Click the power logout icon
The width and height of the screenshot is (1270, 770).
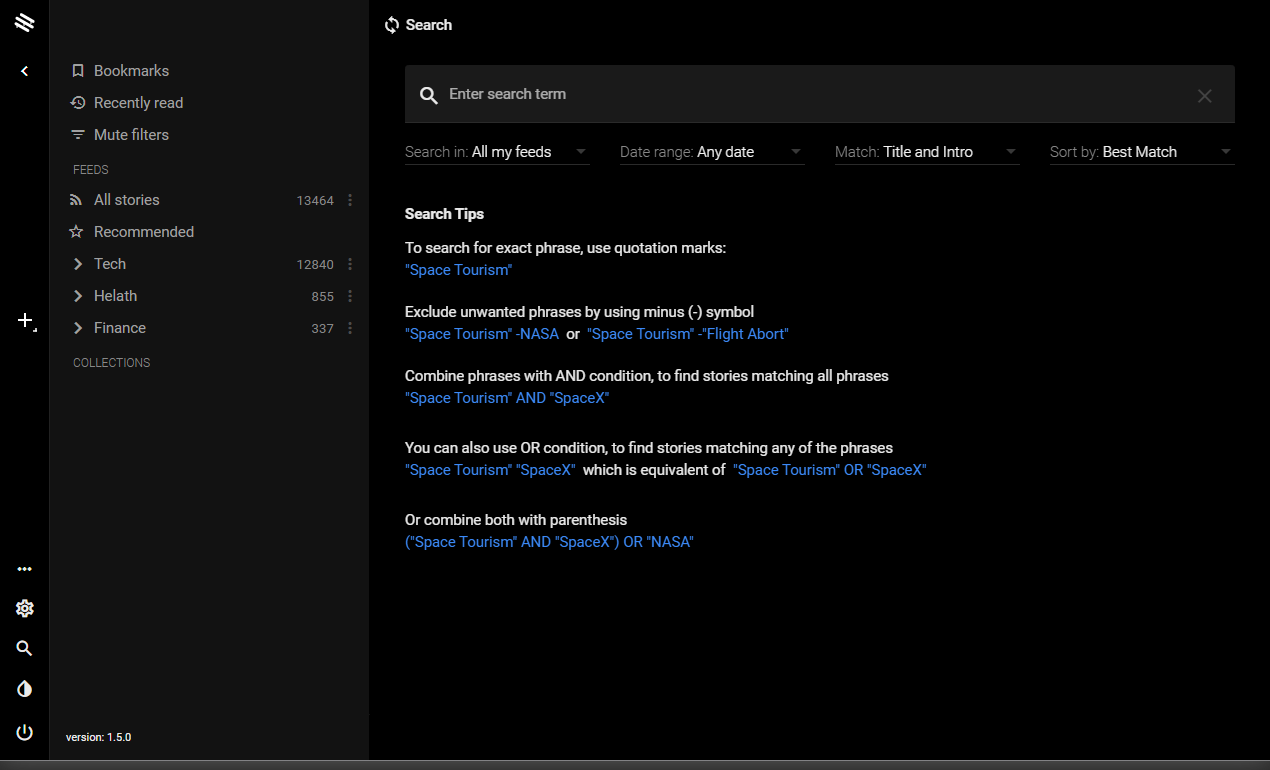point(25,732)
